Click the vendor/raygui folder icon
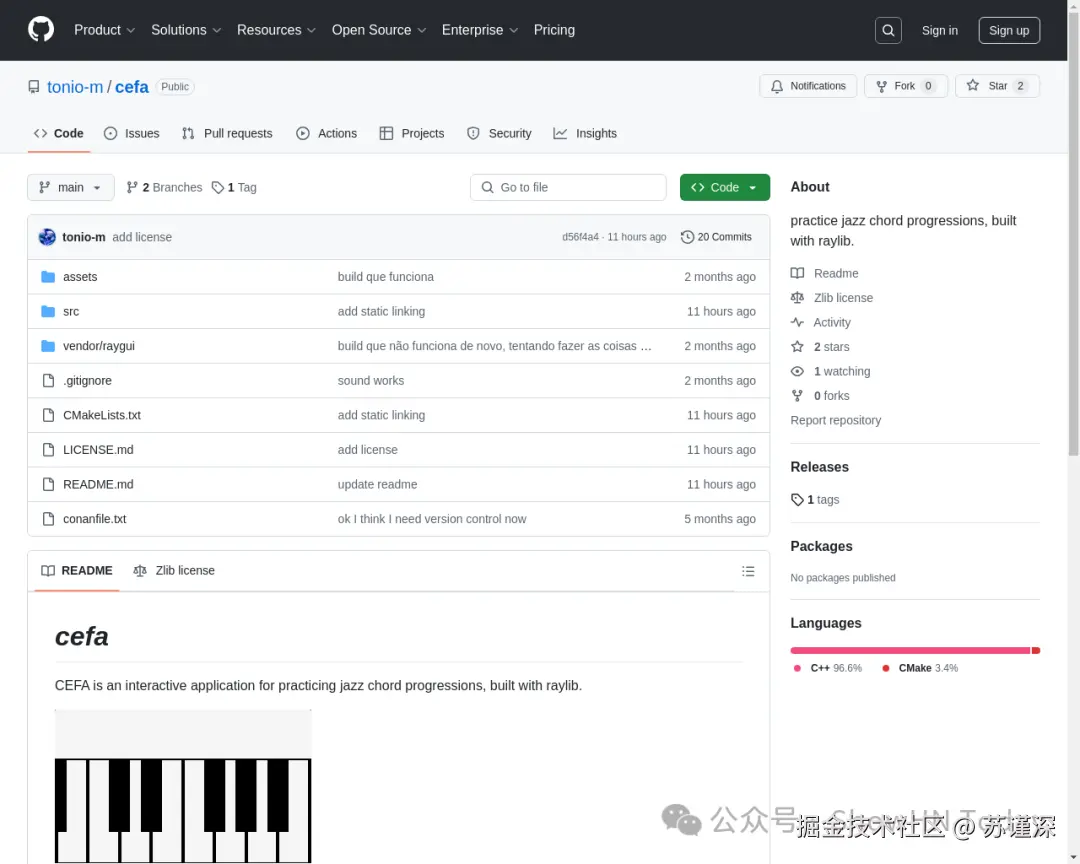The width and height of the screenshot is (1080, 864). [48, 346]
